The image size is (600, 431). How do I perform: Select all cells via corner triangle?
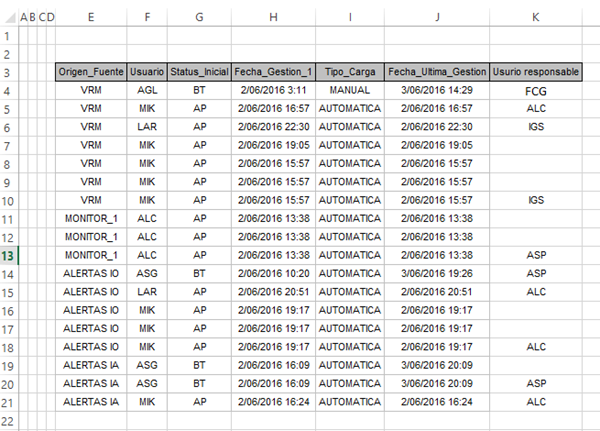pyautogui.click(x=9, y=17)
